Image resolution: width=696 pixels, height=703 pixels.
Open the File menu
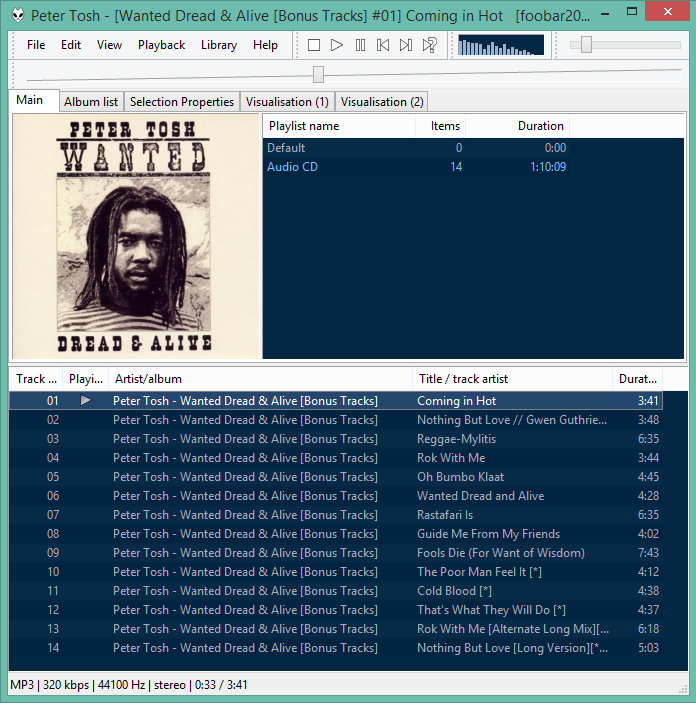36,45
